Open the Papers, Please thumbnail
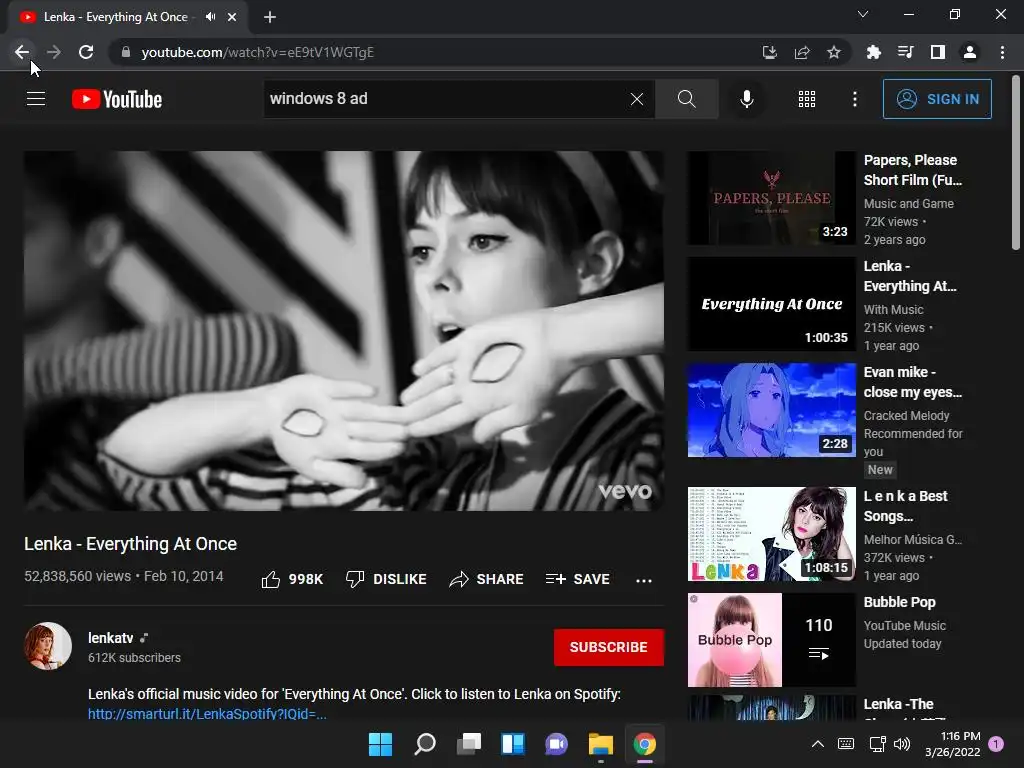Image resolution: width=1024 pixels, height=768 pixels. click(771, 199)
